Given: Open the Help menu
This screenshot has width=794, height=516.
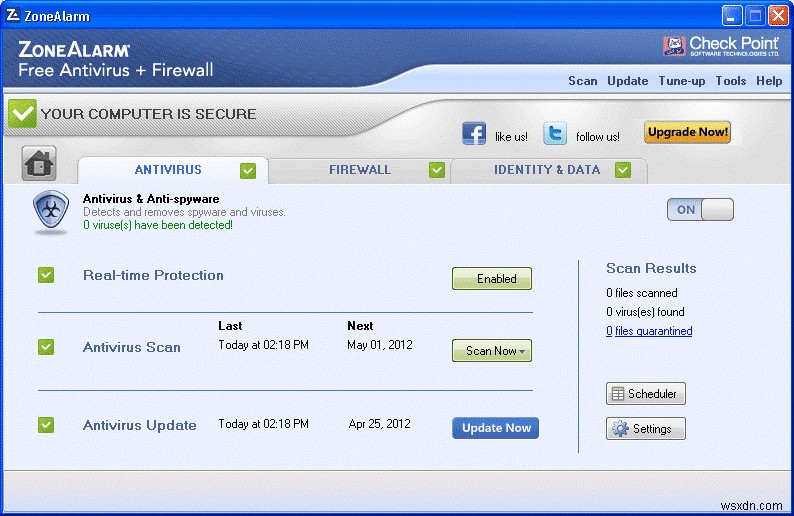Looking at the screenshot, I should point(769,81).
